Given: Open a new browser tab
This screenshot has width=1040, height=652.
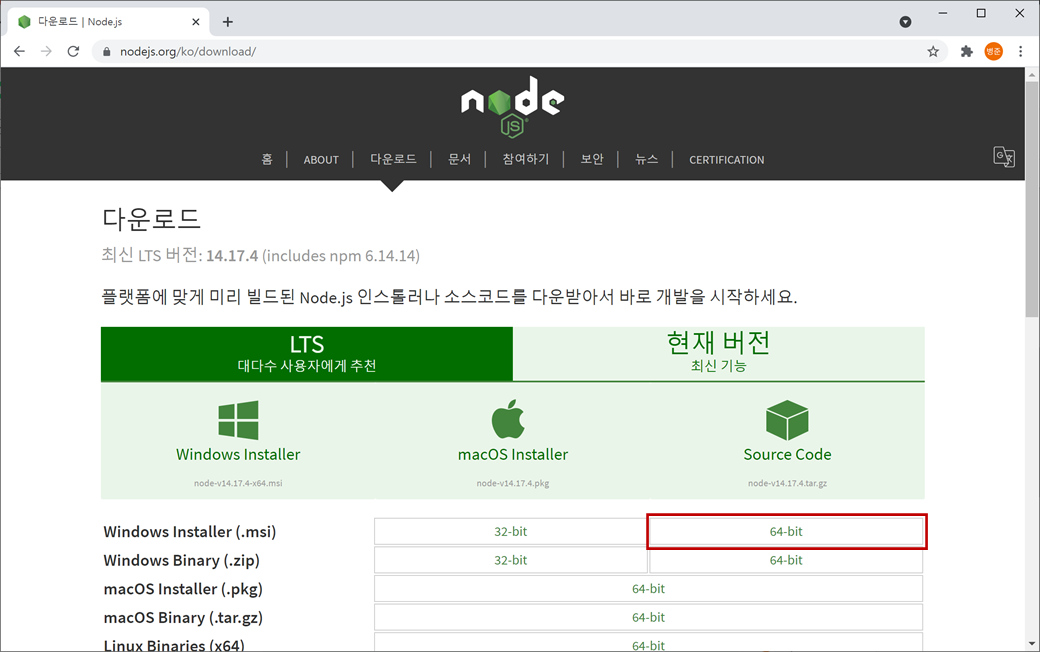Looking at the screenshot, I should [x=228, y=22].
